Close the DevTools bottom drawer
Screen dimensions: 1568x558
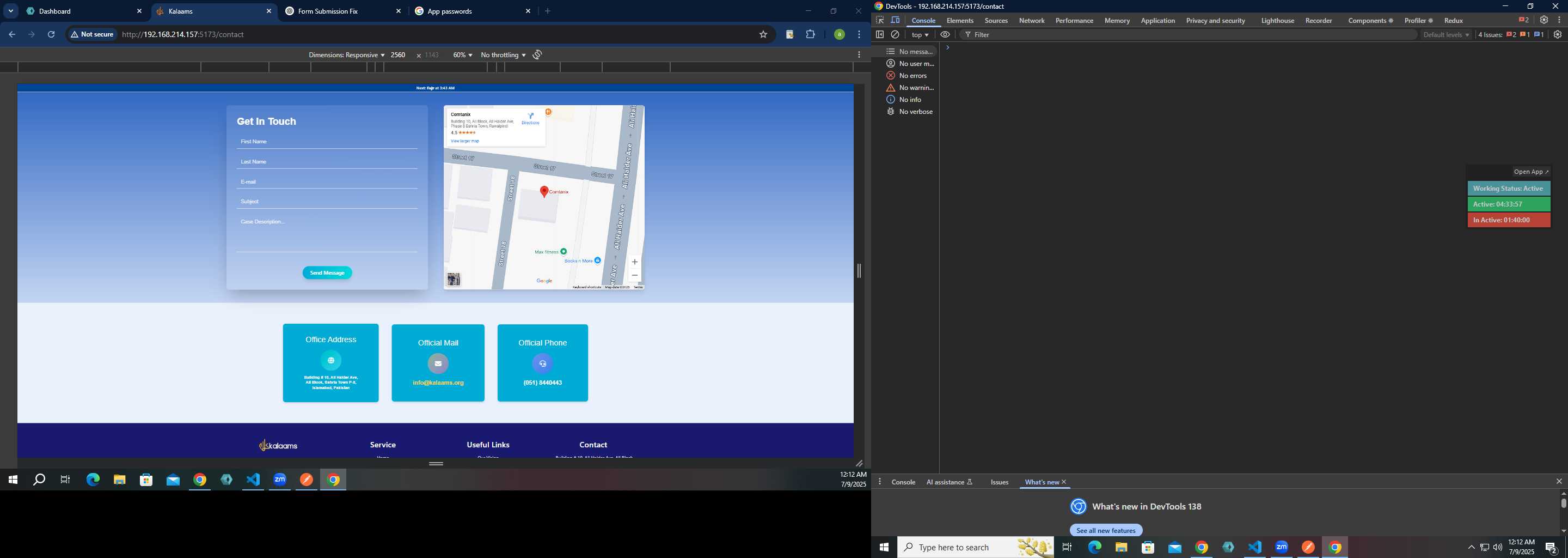(1559, 482)
